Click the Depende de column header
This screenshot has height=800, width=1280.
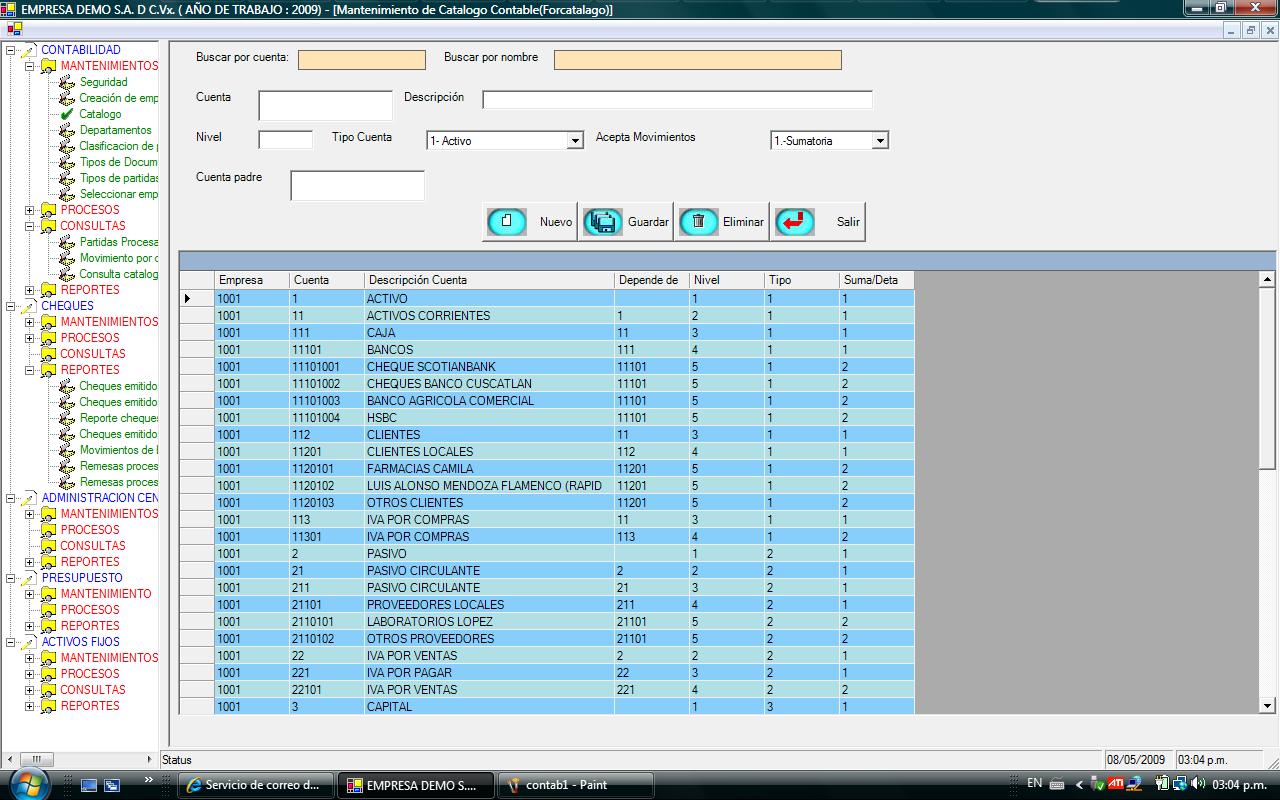[x=651, y=280]
